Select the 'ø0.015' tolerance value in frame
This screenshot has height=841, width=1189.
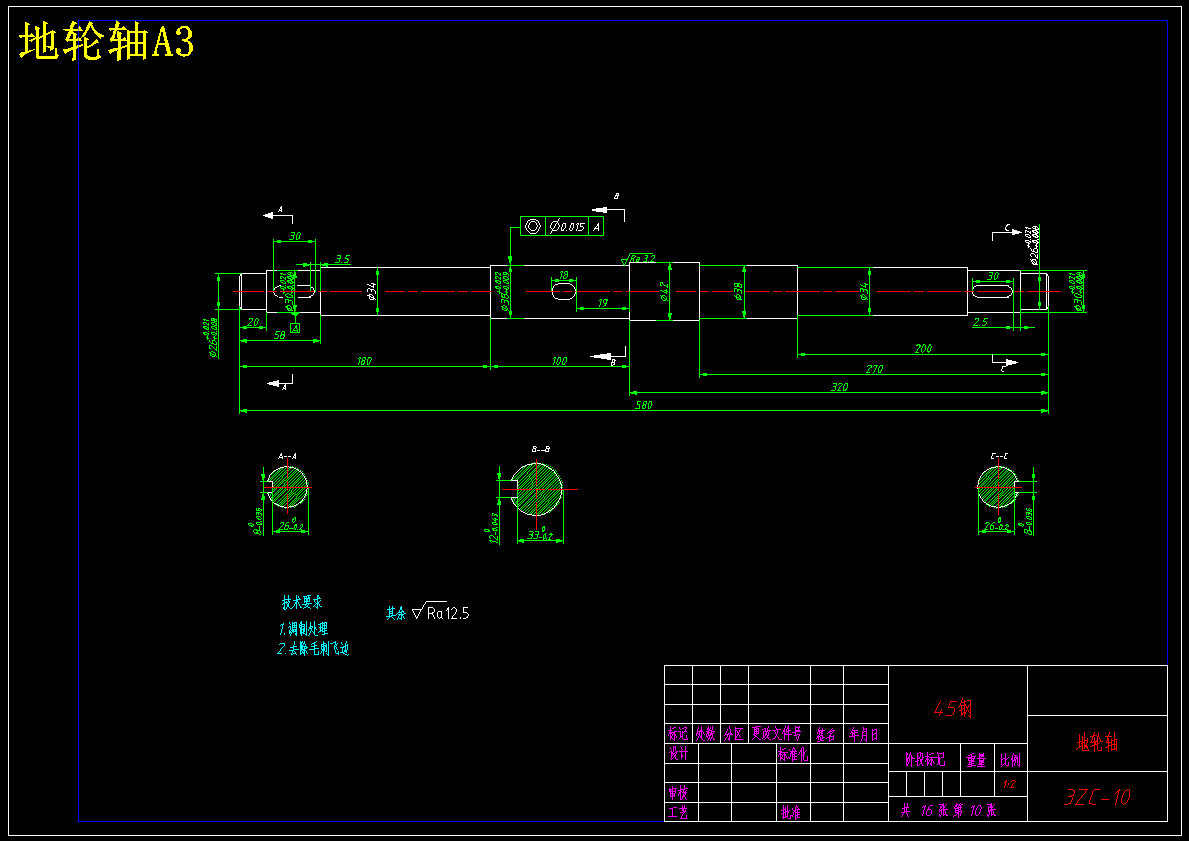coord(566,226)
